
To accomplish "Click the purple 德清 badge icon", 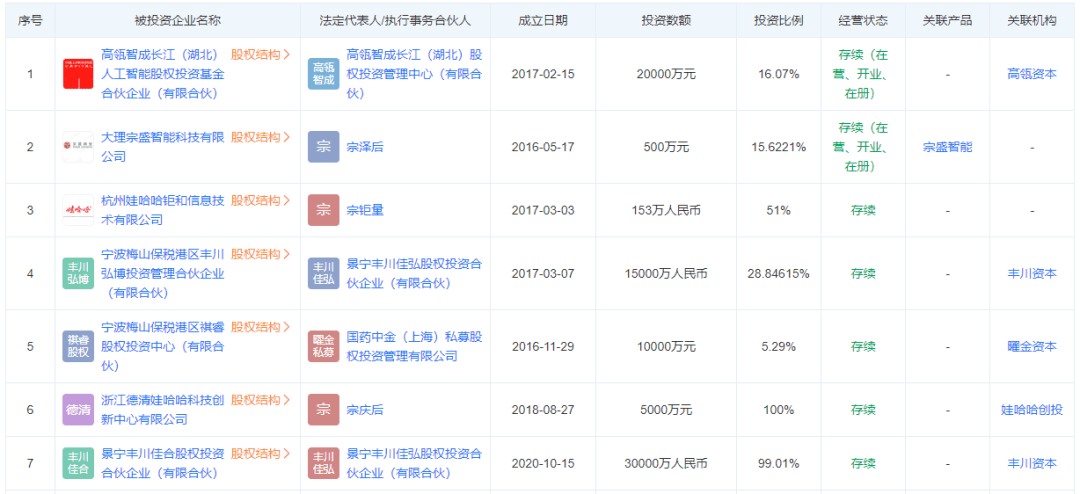I will [78, 410].
